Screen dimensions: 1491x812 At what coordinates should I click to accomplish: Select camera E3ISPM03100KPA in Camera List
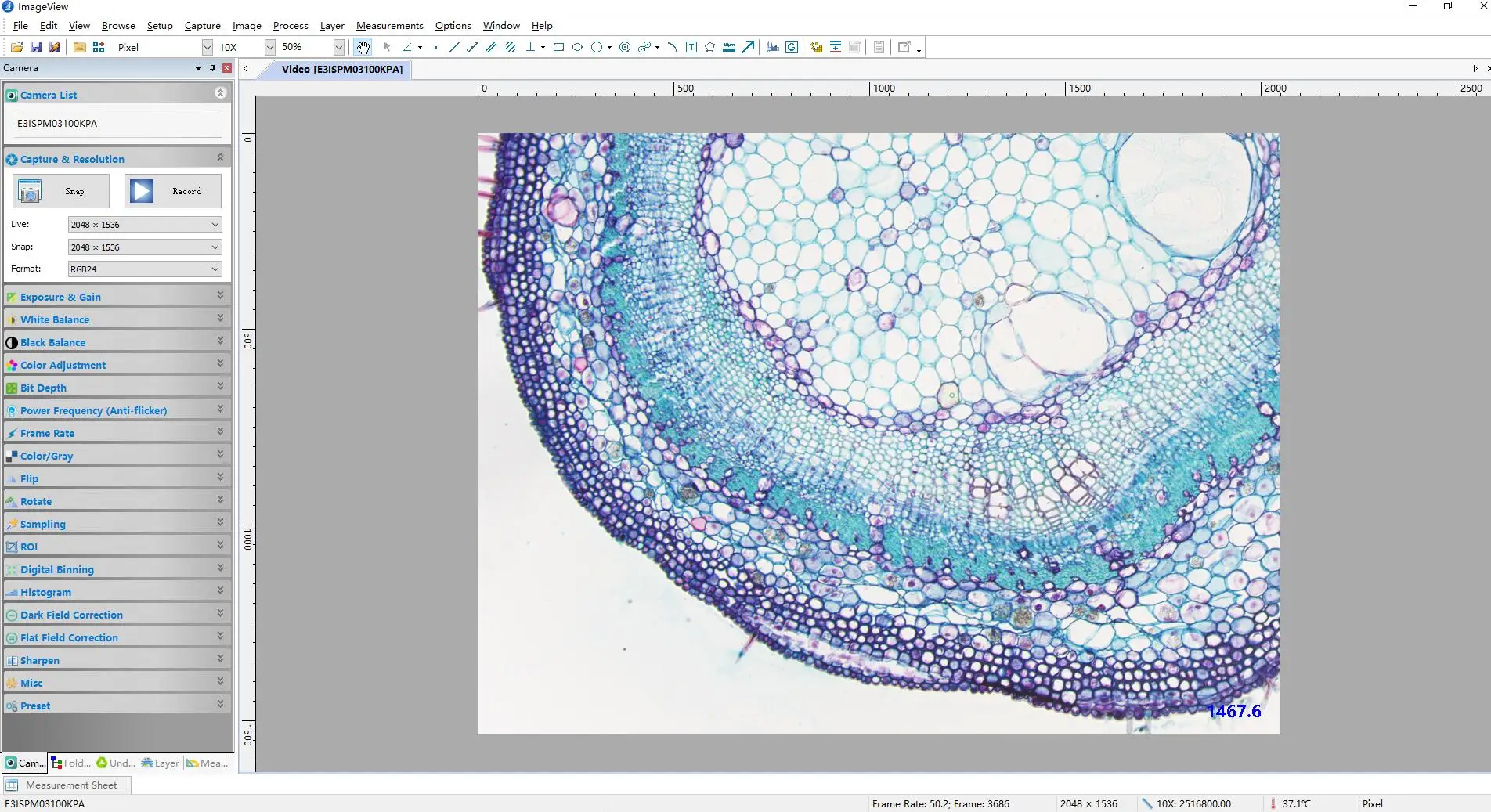click(x=57, y=124)
